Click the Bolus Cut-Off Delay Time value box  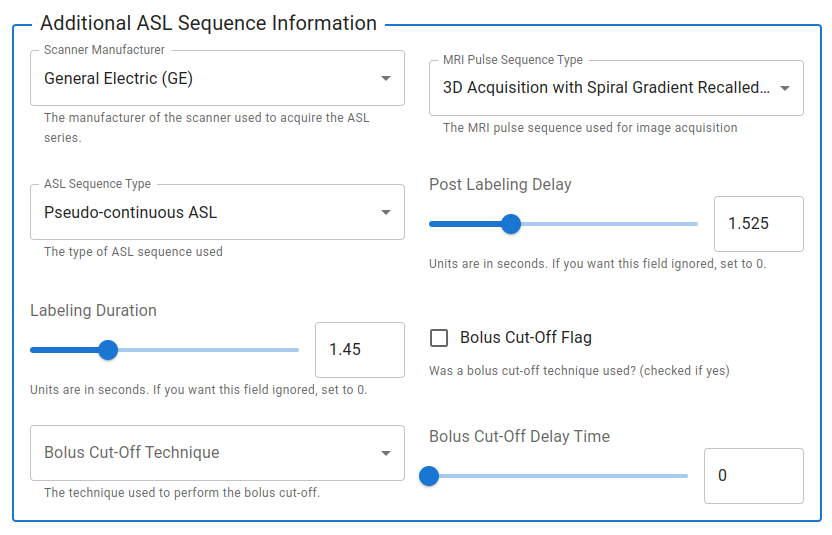pos(753,476)
